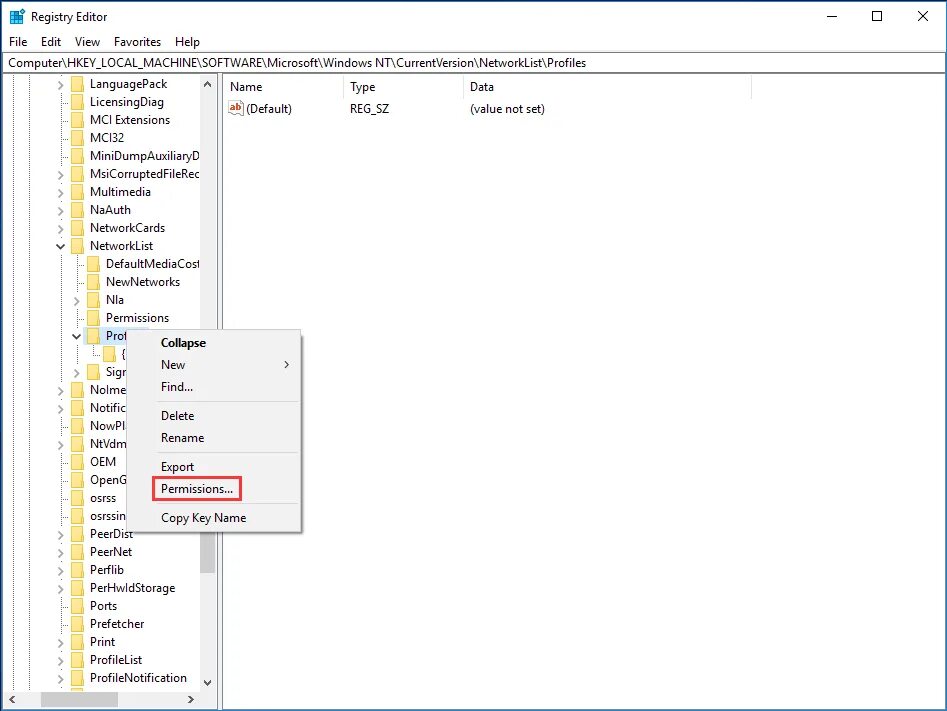Screen dimensions: 947x711
Task: Select the osrss folder icon
Action: [77, 498]
